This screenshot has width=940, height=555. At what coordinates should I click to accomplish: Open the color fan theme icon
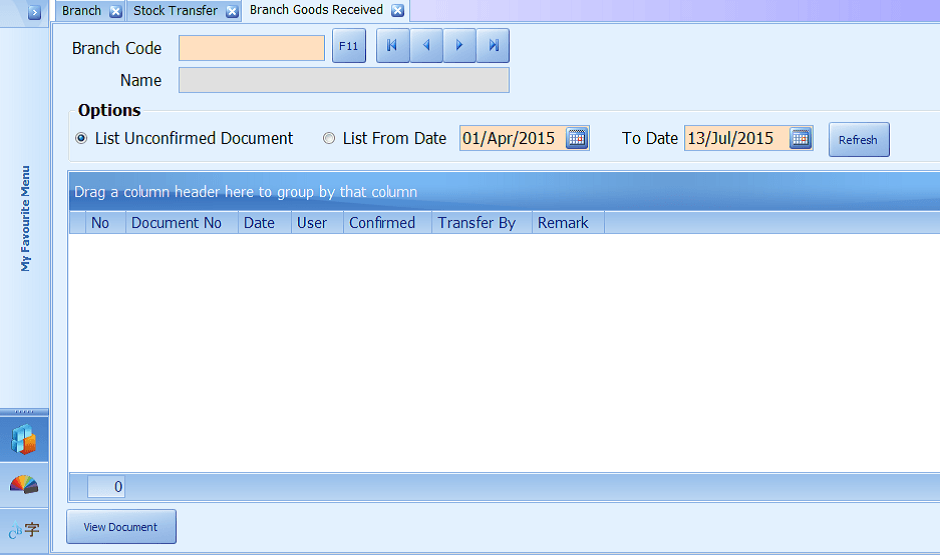point(24,484)
